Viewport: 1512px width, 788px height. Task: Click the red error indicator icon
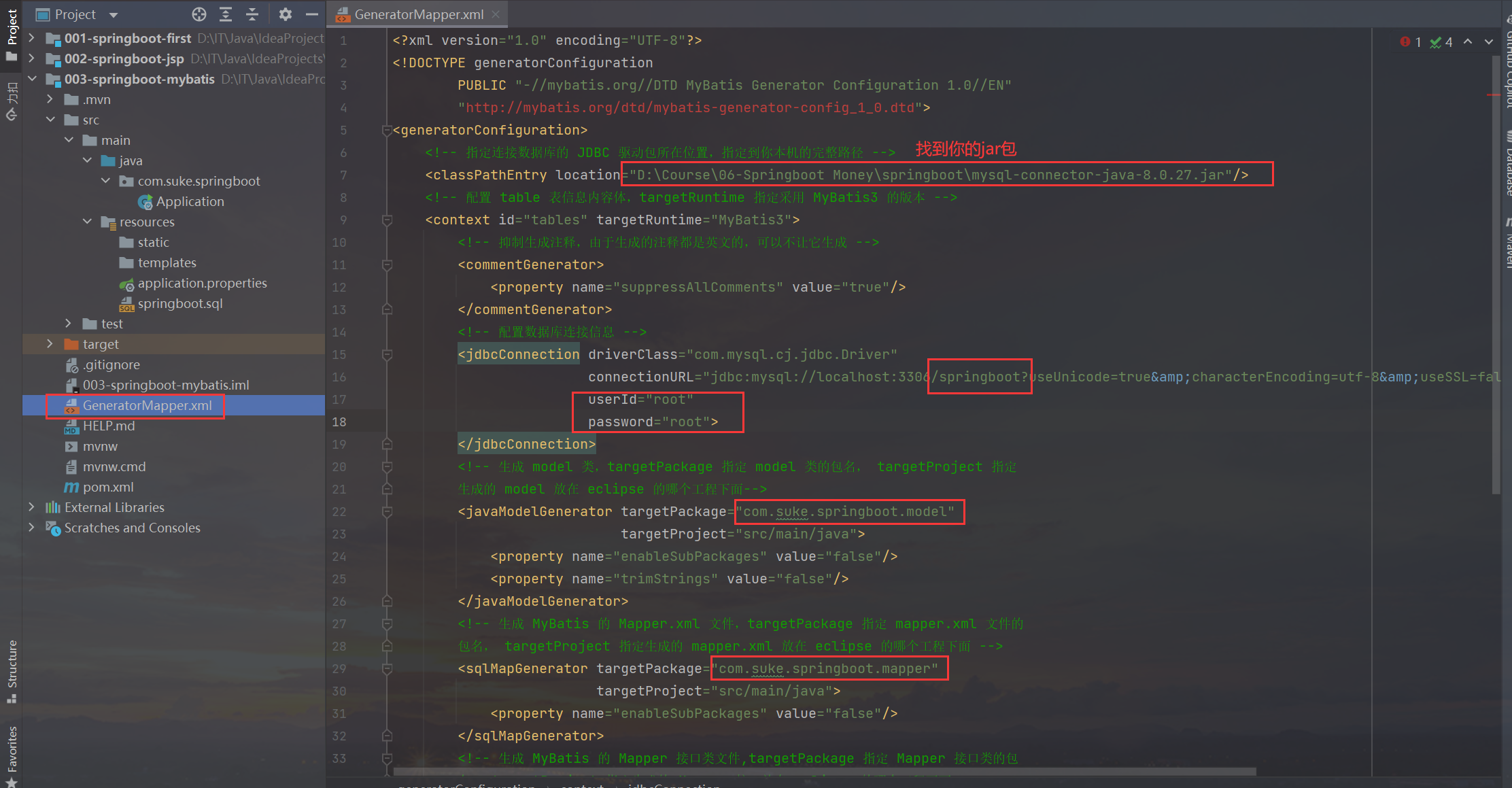pyautogui.click(x=1405, y=42)
